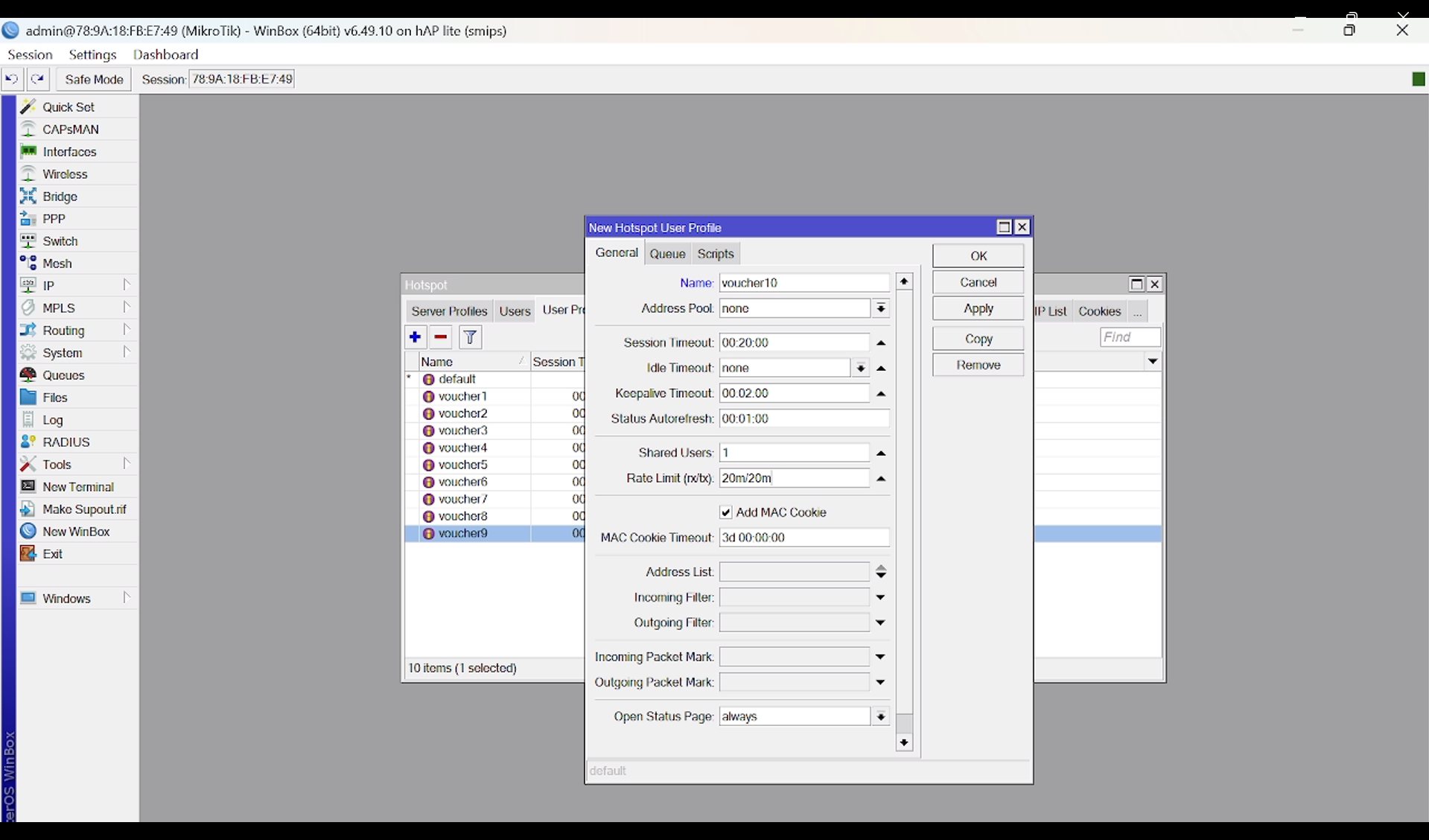Open Mesh in the sidebar

point(77,264)
